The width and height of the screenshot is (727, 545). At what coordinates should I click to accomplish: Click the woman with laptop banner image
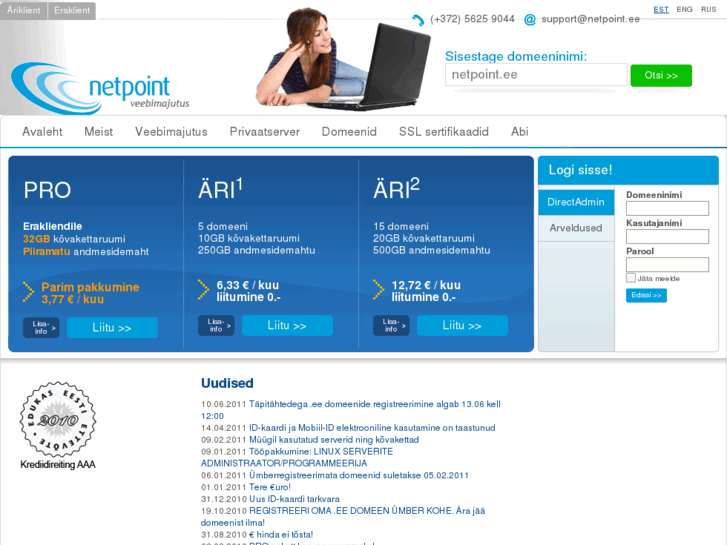[x=343, y=59]
